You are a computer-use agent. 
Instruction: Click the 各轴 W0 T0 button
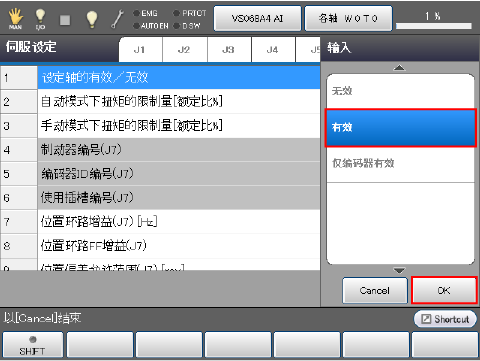click(348, 18)
